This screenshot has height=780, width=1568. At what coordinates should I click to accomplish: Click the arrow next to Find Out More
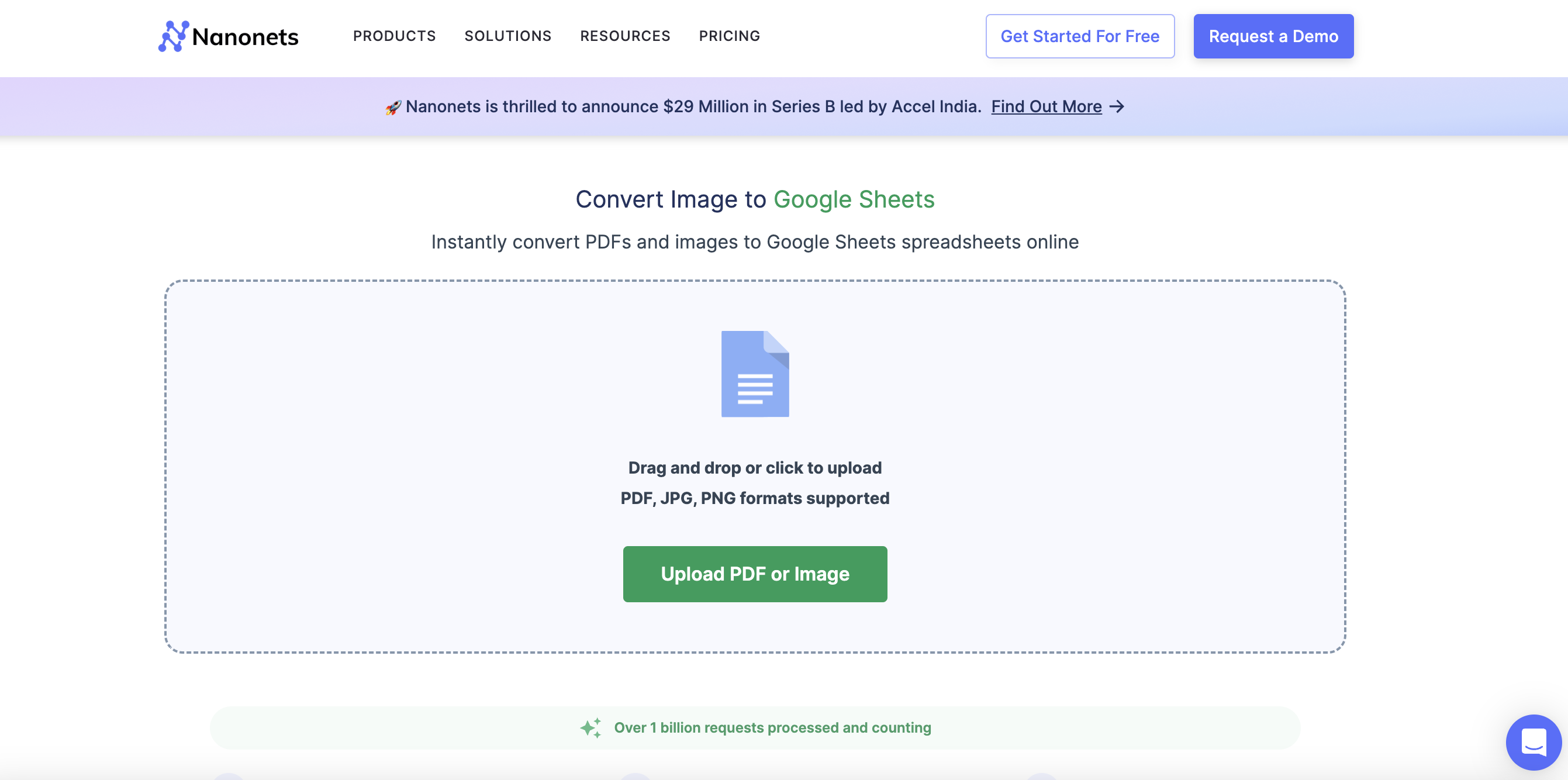(x=1118, y=106)
